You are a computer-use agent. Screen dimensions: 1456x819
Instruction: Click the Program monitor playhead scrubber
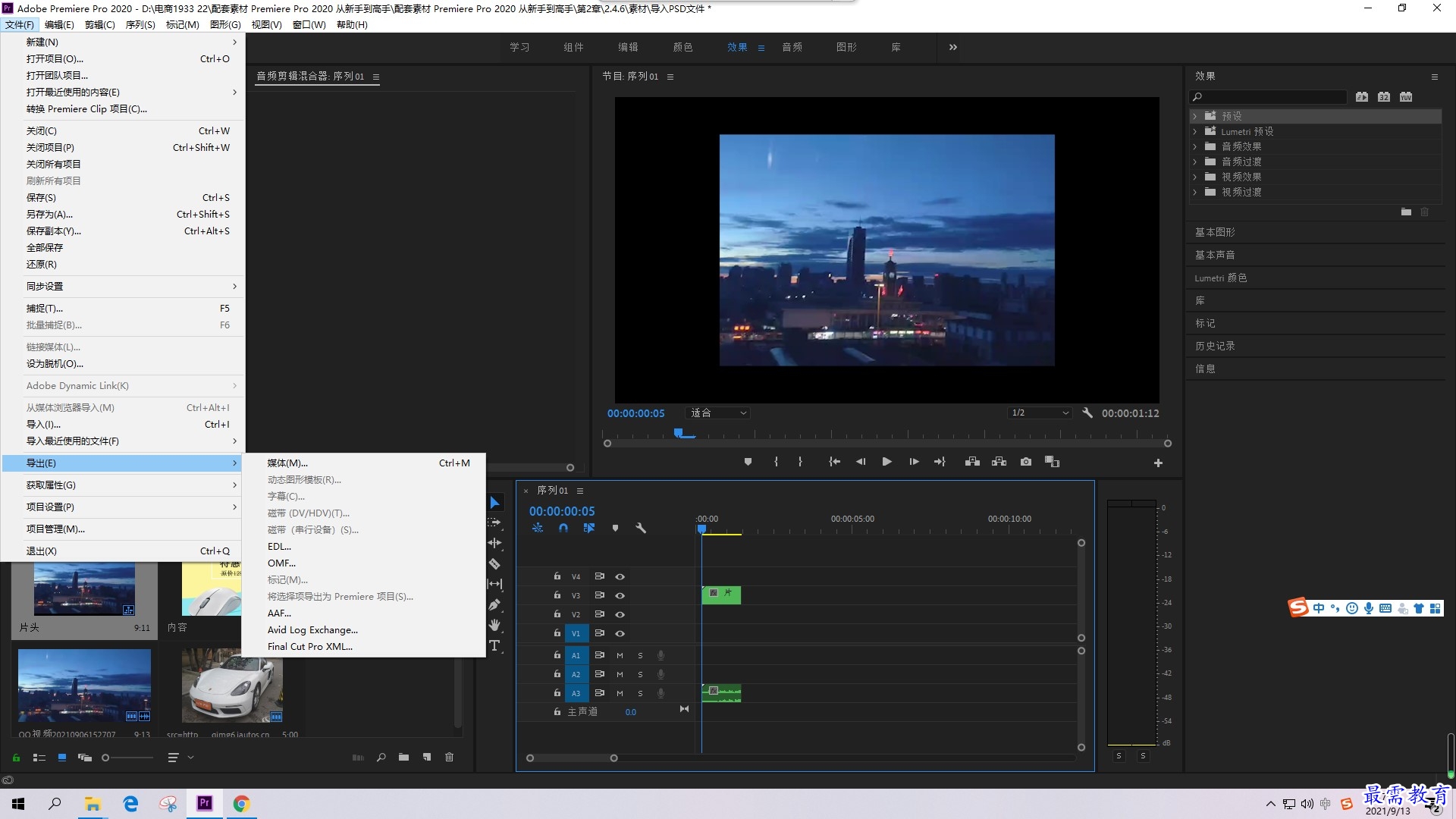(x=679, y=434)
